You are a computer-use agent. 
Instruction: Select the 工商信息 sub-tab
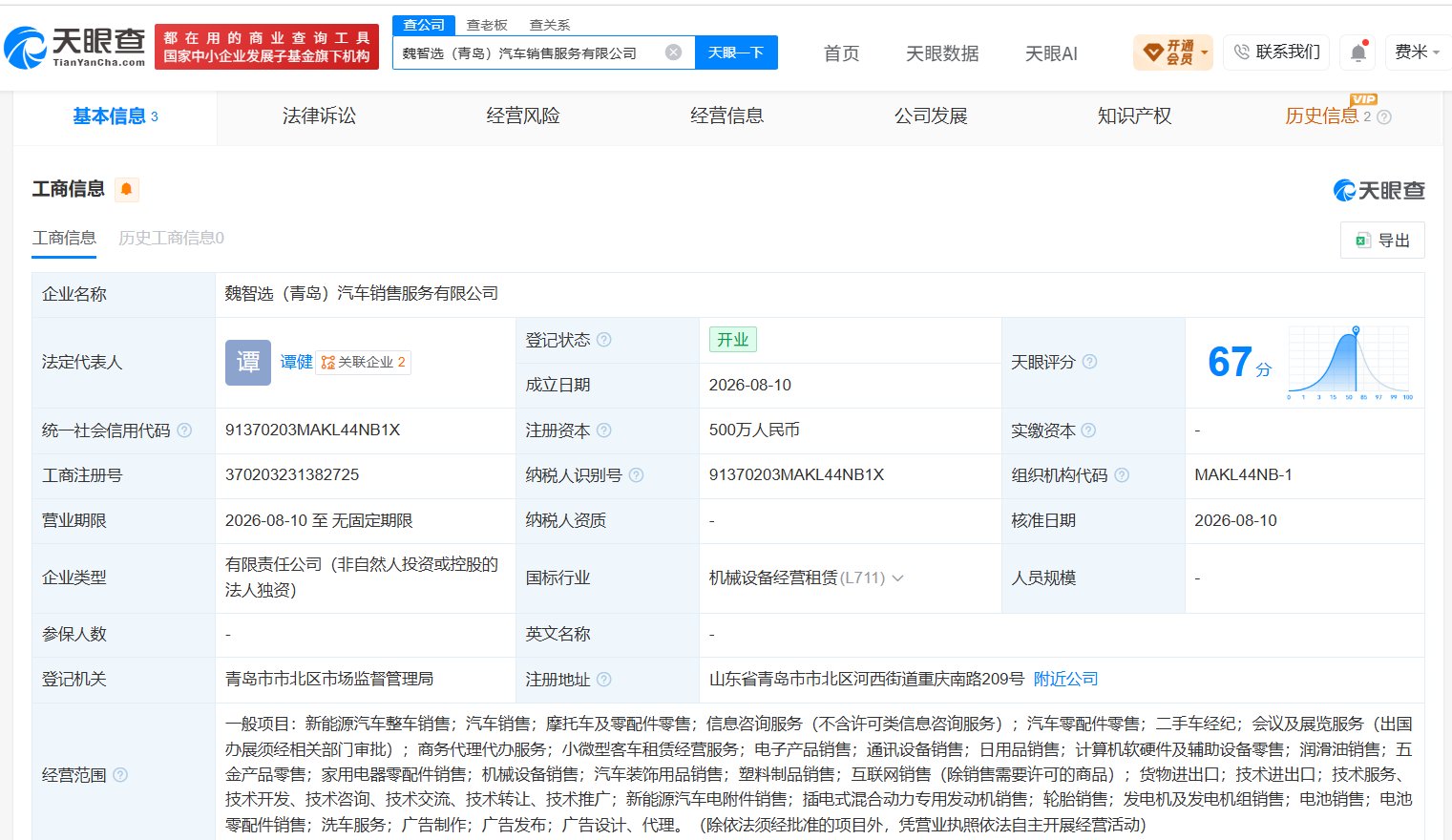click(64, 238)
